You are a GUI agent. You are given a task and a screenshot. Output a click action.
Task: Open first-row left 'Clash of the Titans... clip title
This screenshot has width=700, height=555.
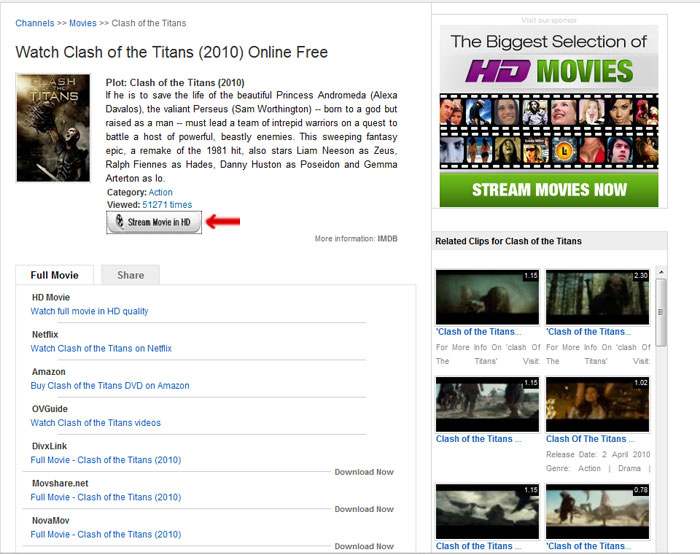(479, 332)
